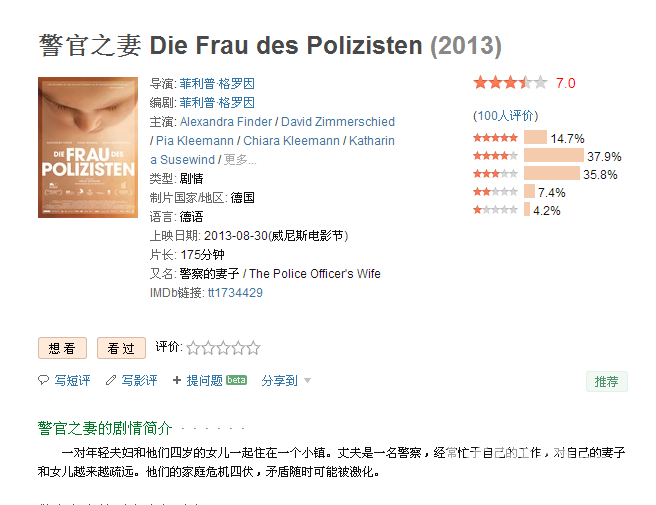
Task: Click the speech bubble icon beside 写短评
Action: tap(43, 380)
